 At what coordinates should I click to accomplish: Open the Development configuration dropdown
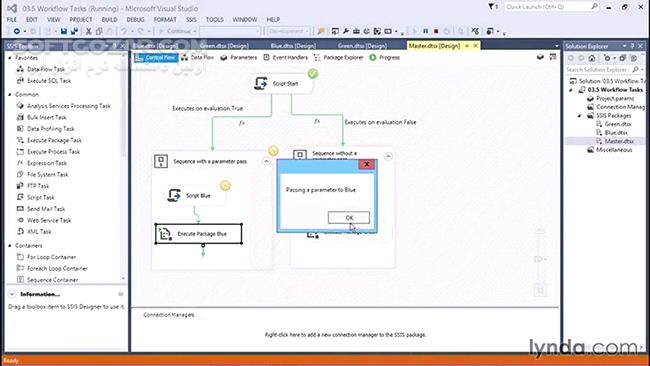click(x=288, y=31)
